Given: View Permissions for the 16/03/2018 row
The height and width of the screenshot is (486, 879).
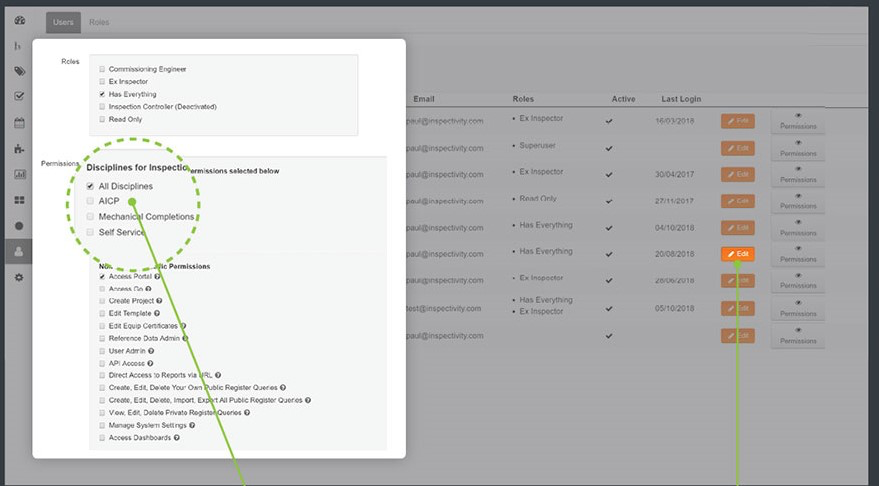Looking at the screenshot, I should tap(798, 121).
